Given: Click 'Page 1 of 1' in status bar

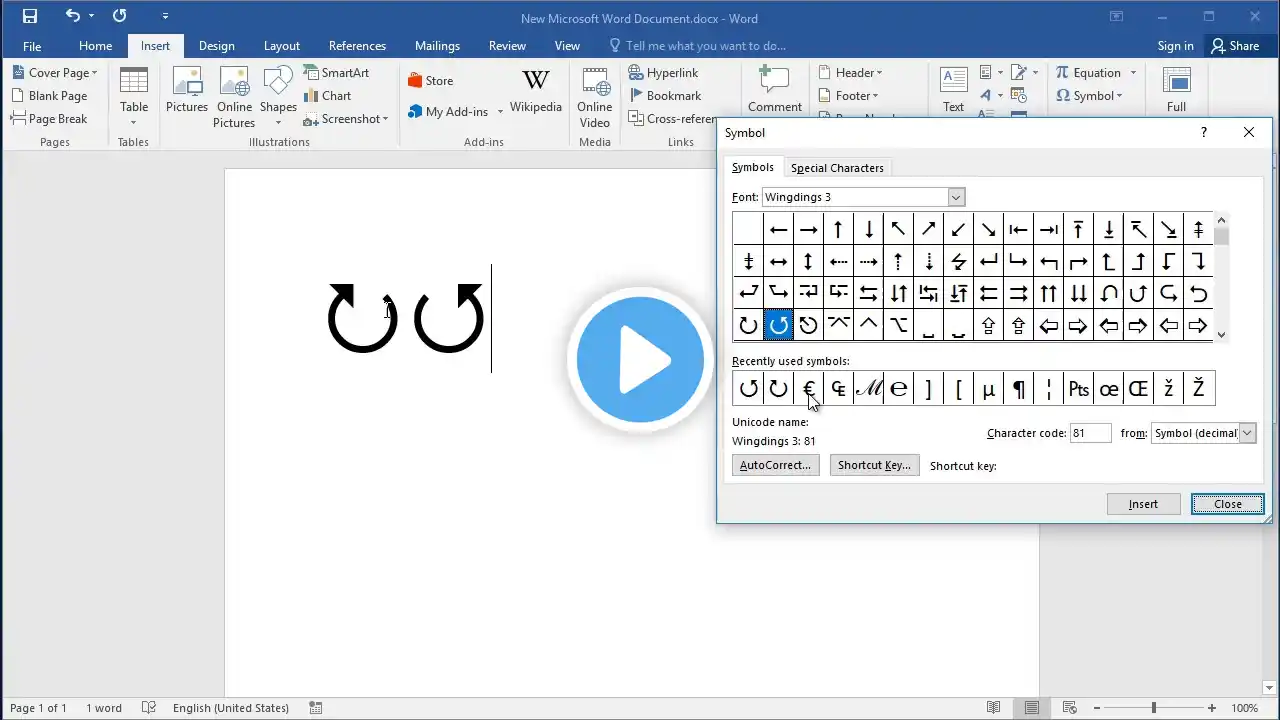Looking at the screenshot, I should (x=38, y=708).
